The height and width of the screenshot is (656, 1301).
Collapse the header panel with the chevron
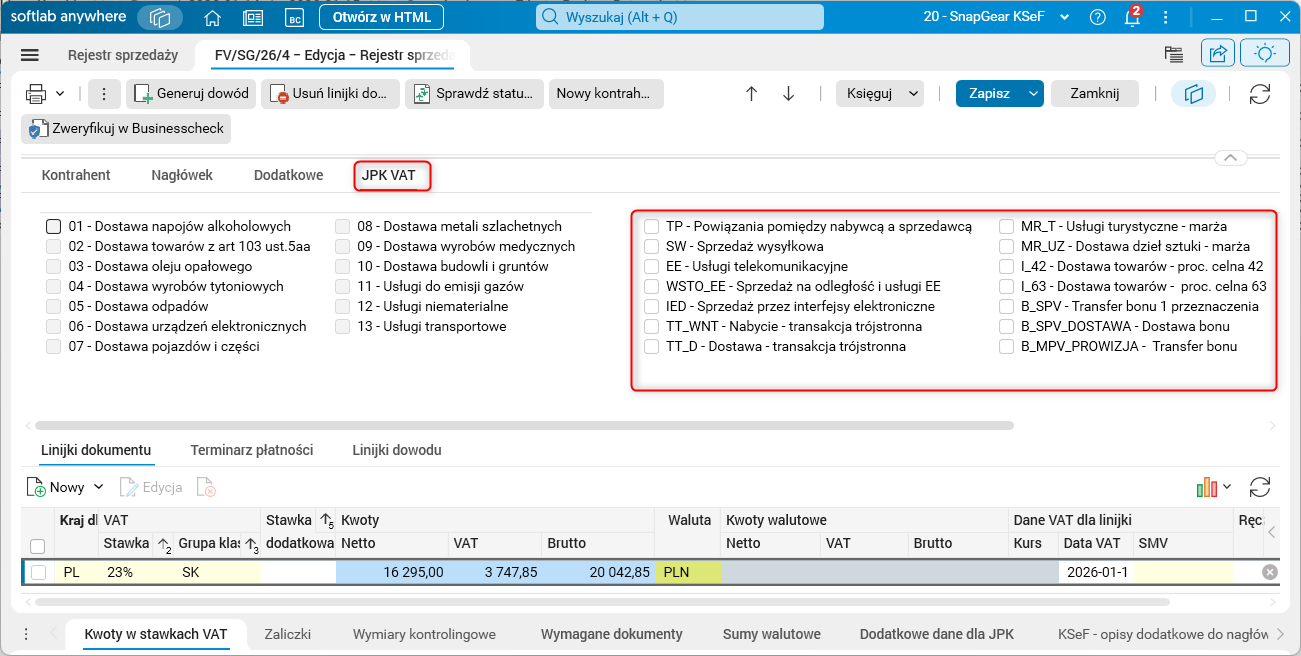1230,158
